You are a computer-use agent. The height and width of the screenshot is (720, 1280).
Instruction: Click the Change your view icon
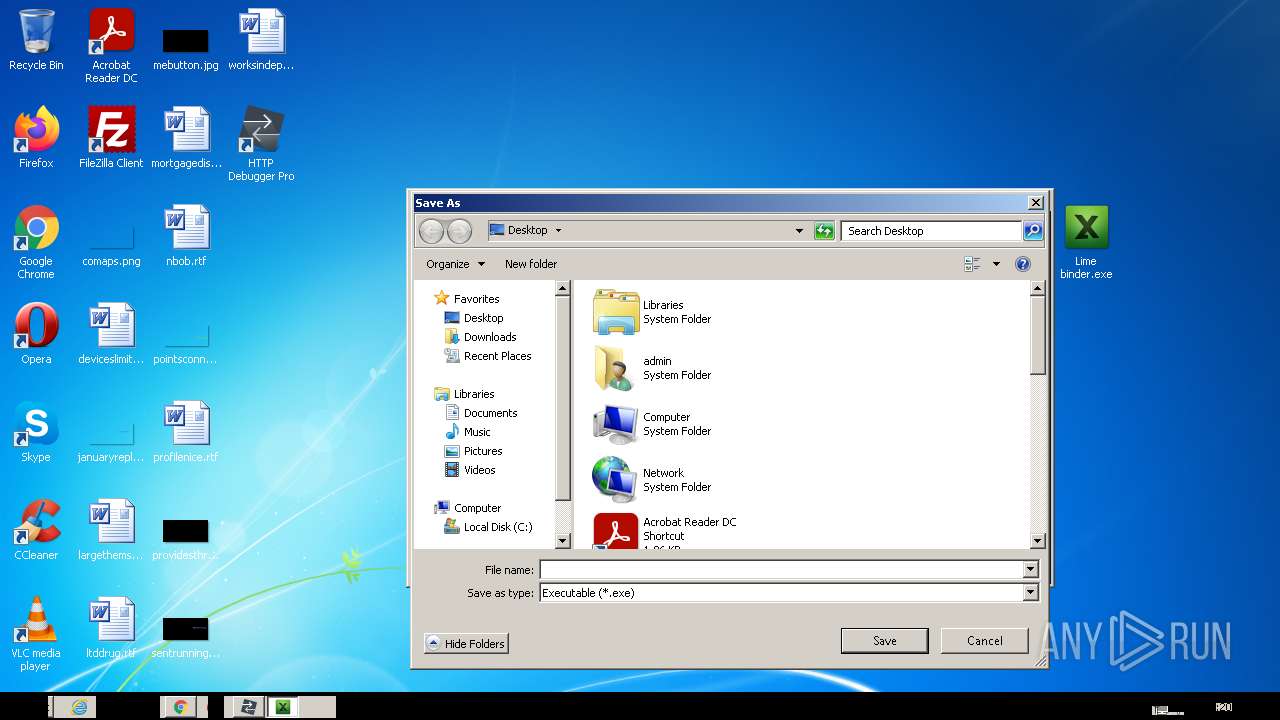[972, 264]
